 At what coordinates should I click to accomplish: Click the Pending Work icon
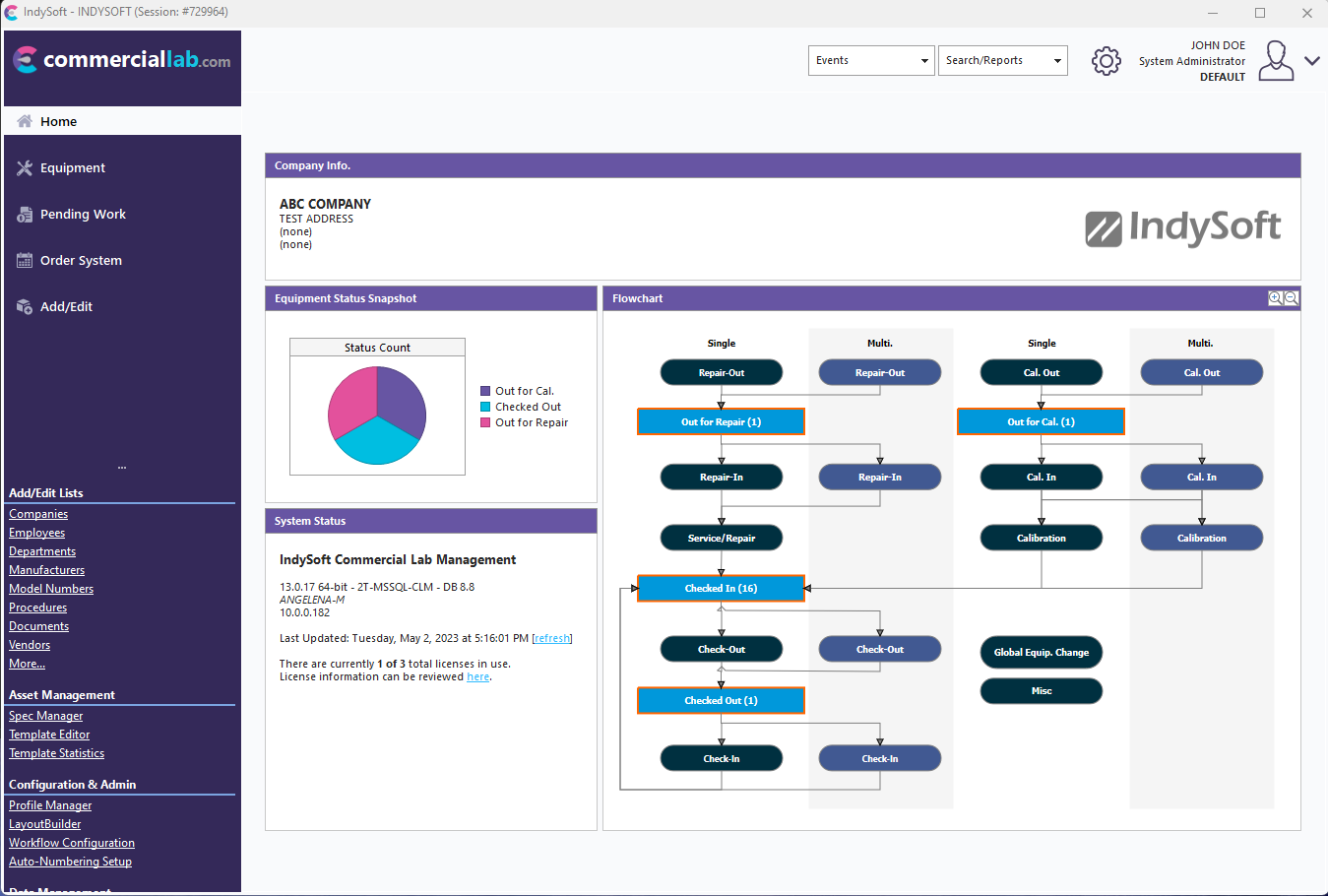pos(25,215)
